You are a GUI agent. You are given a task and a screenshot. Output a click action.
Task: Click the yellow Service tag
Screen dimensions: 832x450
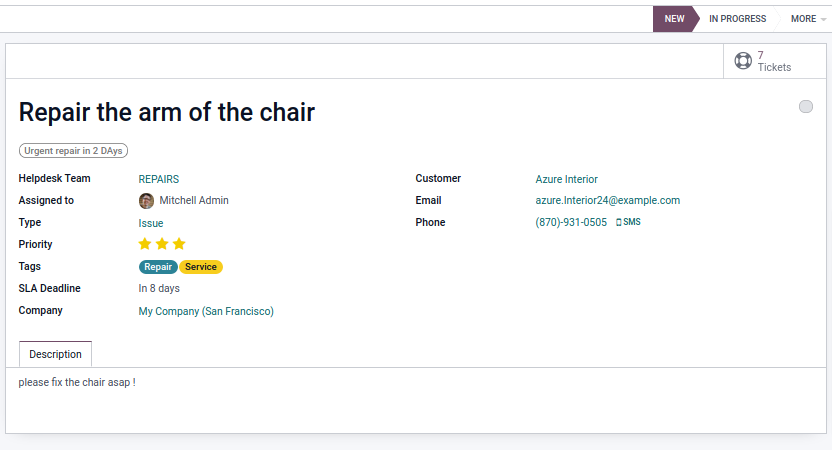pyautogui.click(x=201, y=267)
